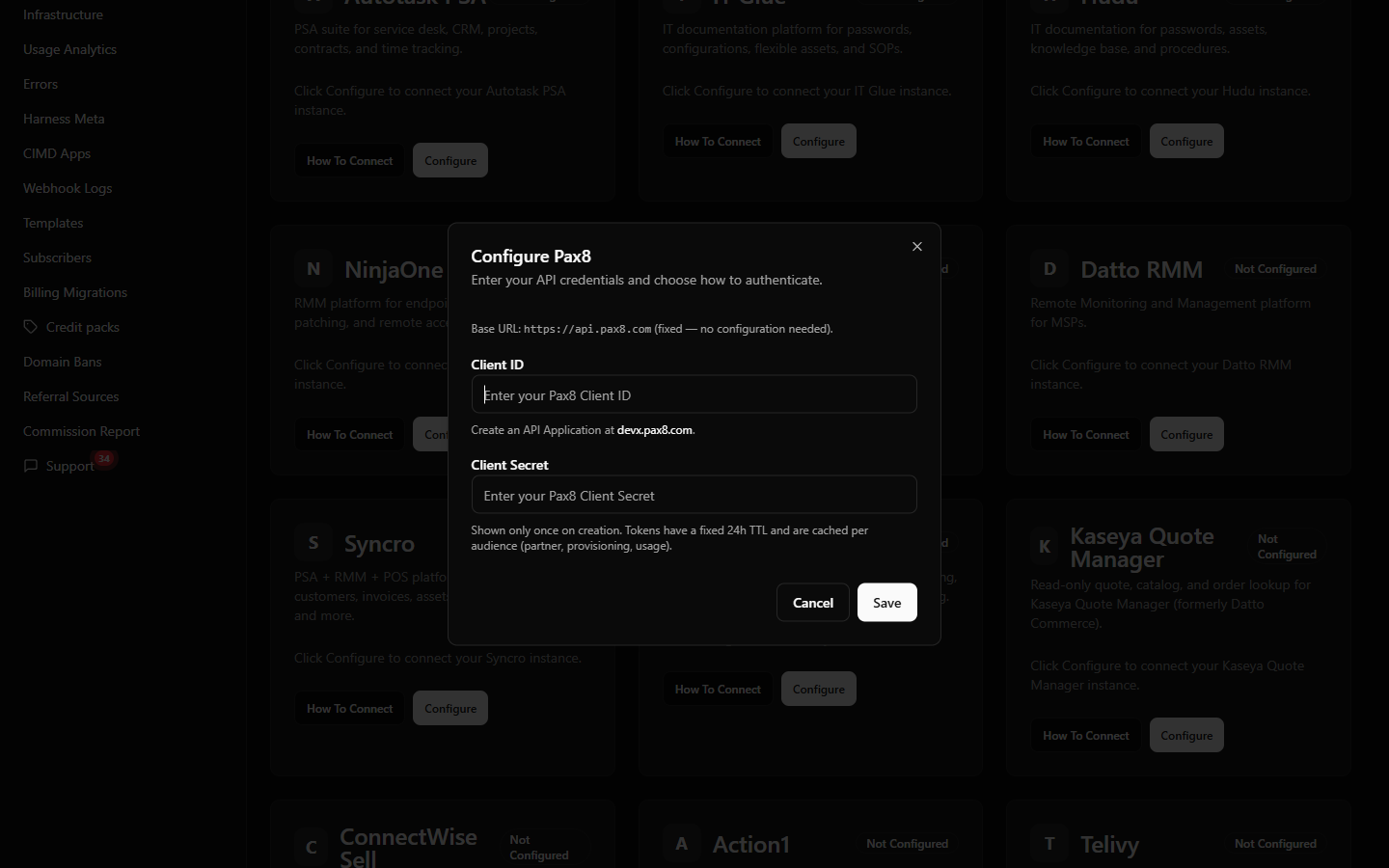Open How To Connect for Kaseya Quote Manager
This screenshot has width=1389, height=868.
(x=1085, y=735)
